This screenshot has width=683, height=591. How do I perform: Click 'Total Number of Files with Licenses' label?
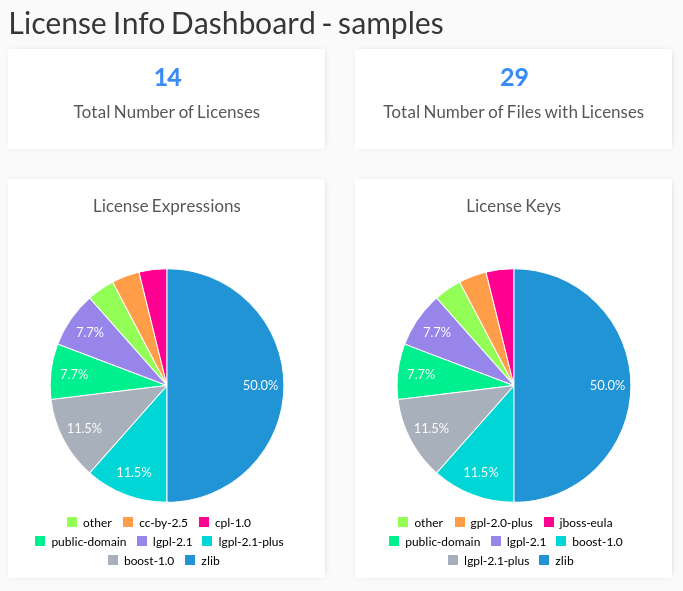pyautogui.click(x=514, y=112)
